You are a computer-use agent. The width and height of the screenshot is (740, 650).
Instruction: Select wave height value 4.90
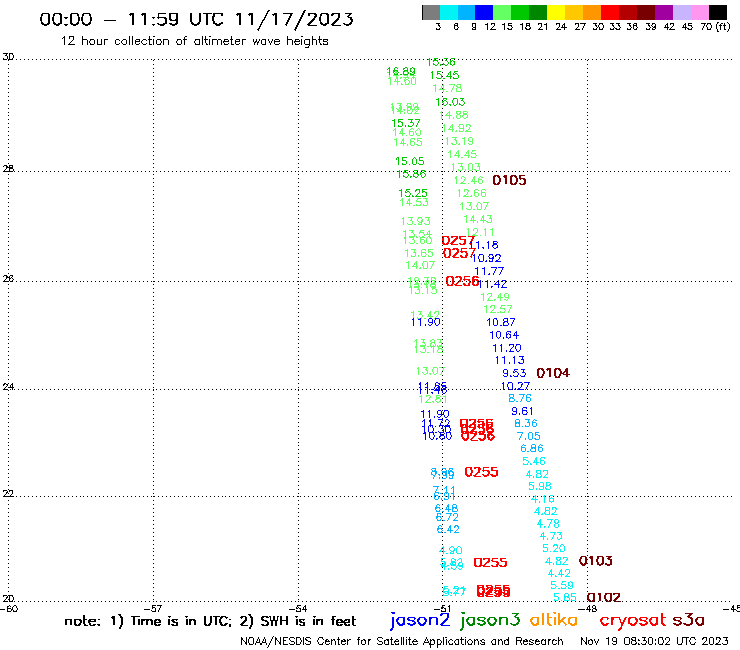451,550
